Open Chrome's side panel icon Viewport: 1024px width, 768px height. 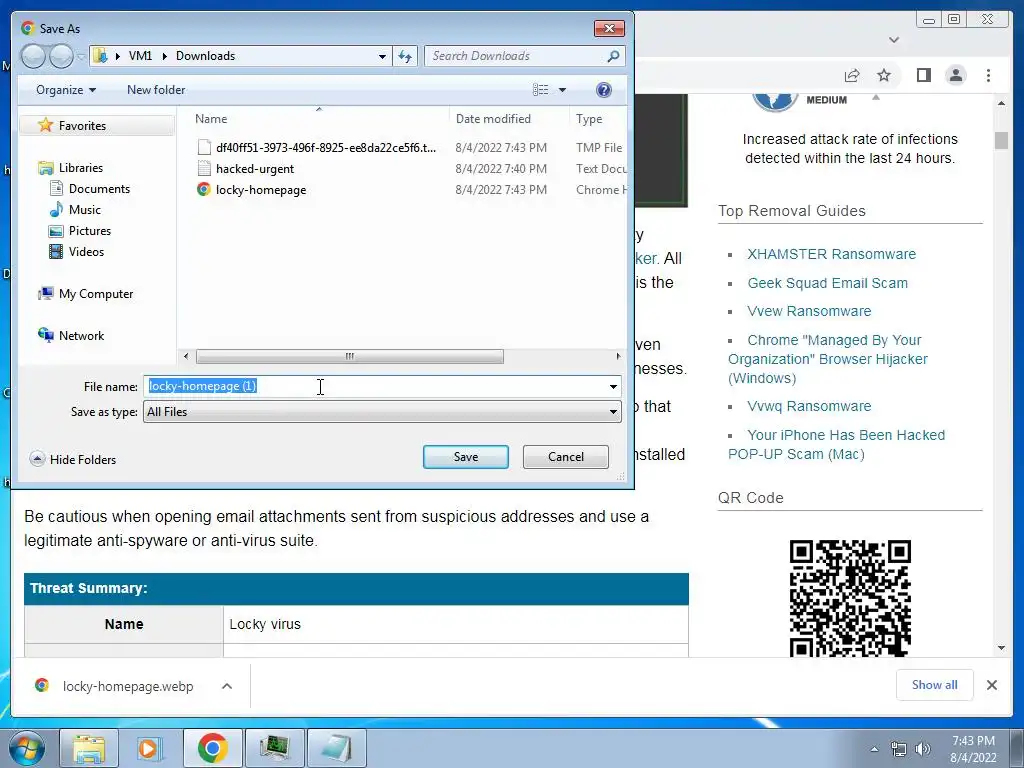(923, 76)
